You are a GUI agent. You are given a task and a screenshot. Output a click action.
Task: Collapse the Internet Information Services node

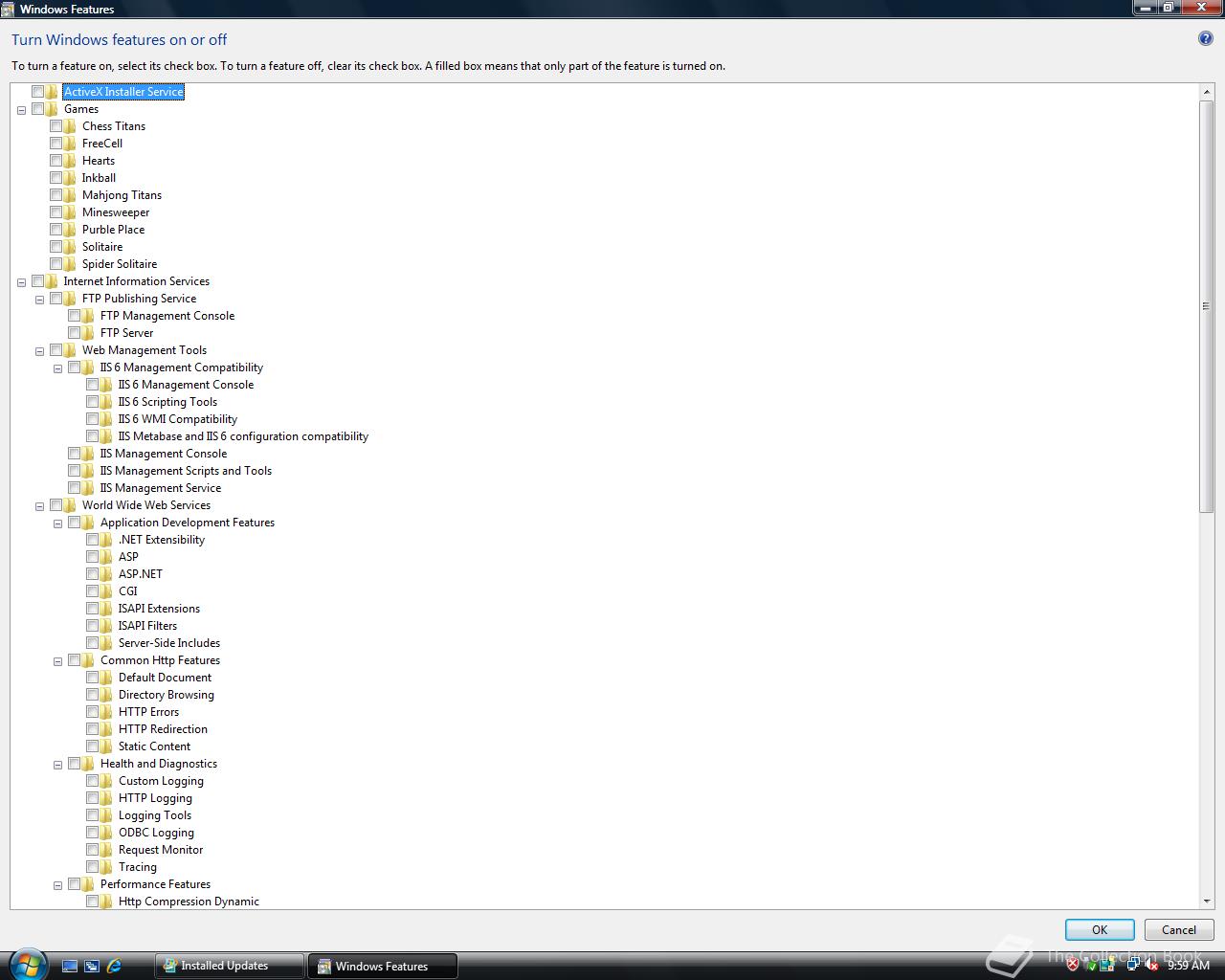pyautogui.click(x=21, y=282)
